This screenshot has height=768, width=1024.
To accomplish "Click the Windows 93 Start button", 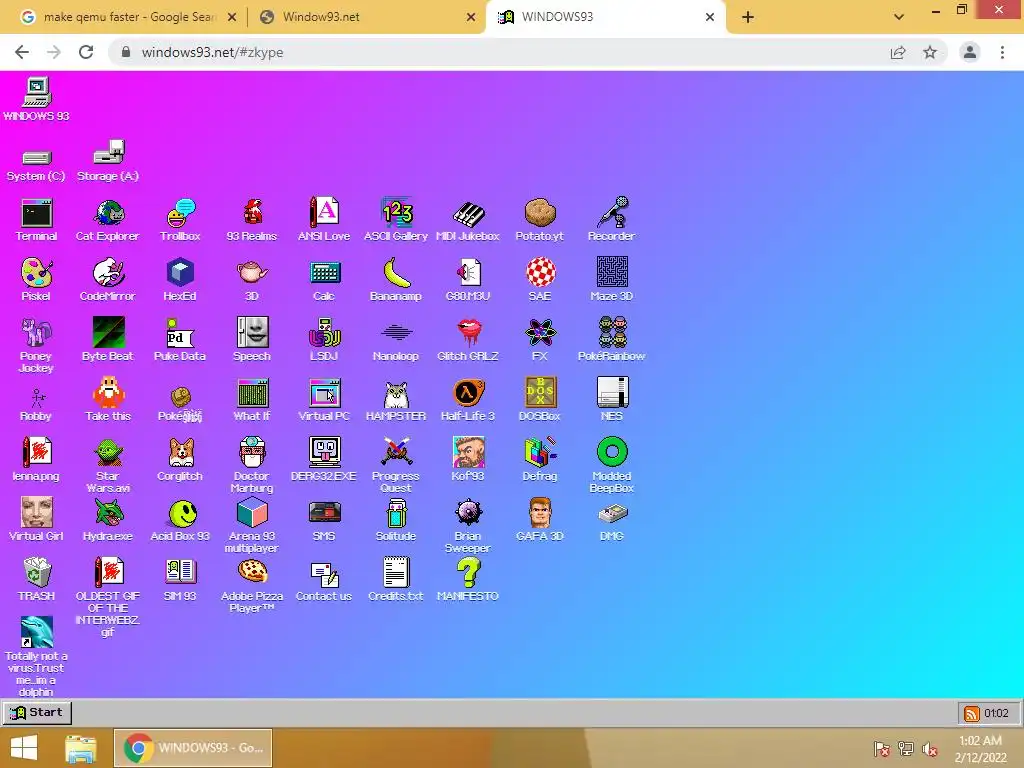I will click(37, 712).
